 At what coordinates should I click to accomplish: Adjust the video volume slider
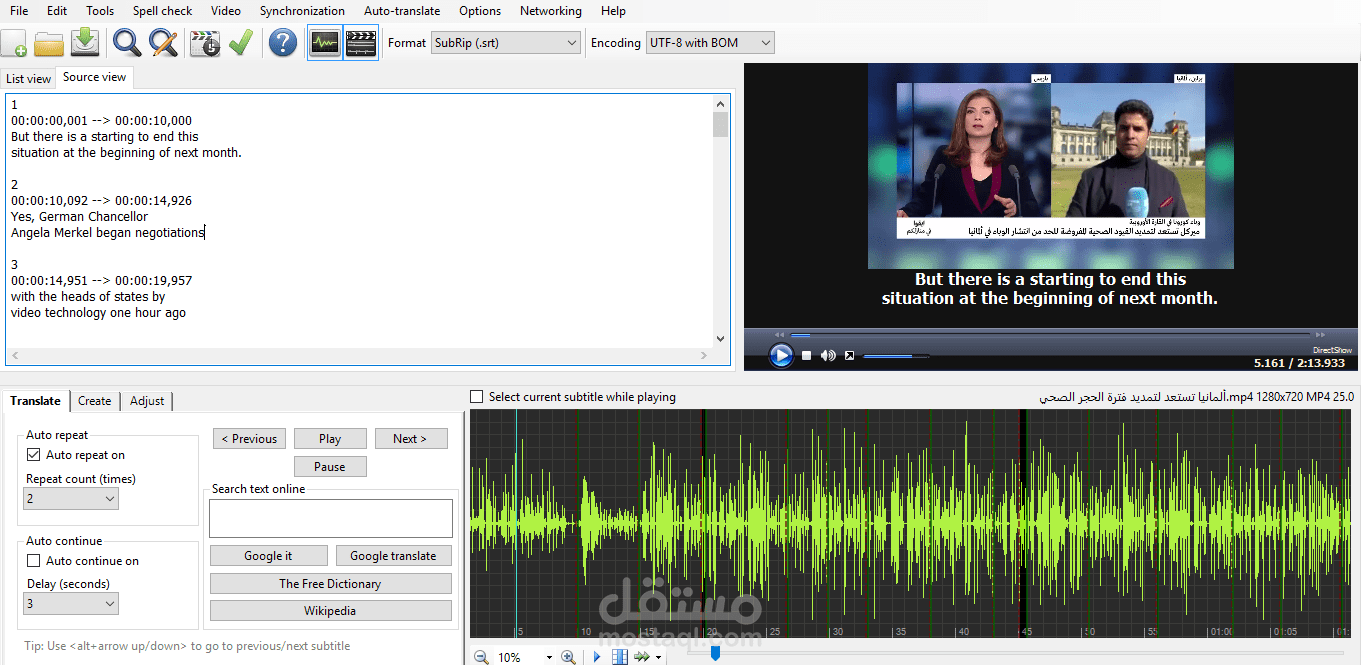[x=896, y=356]
